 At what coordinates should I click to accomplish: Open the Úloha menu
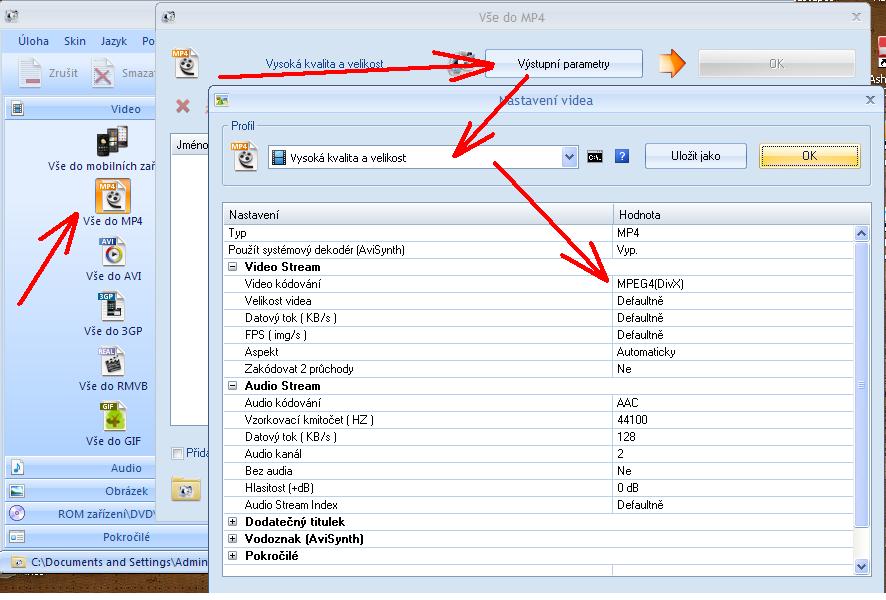[x=33, y=41]
